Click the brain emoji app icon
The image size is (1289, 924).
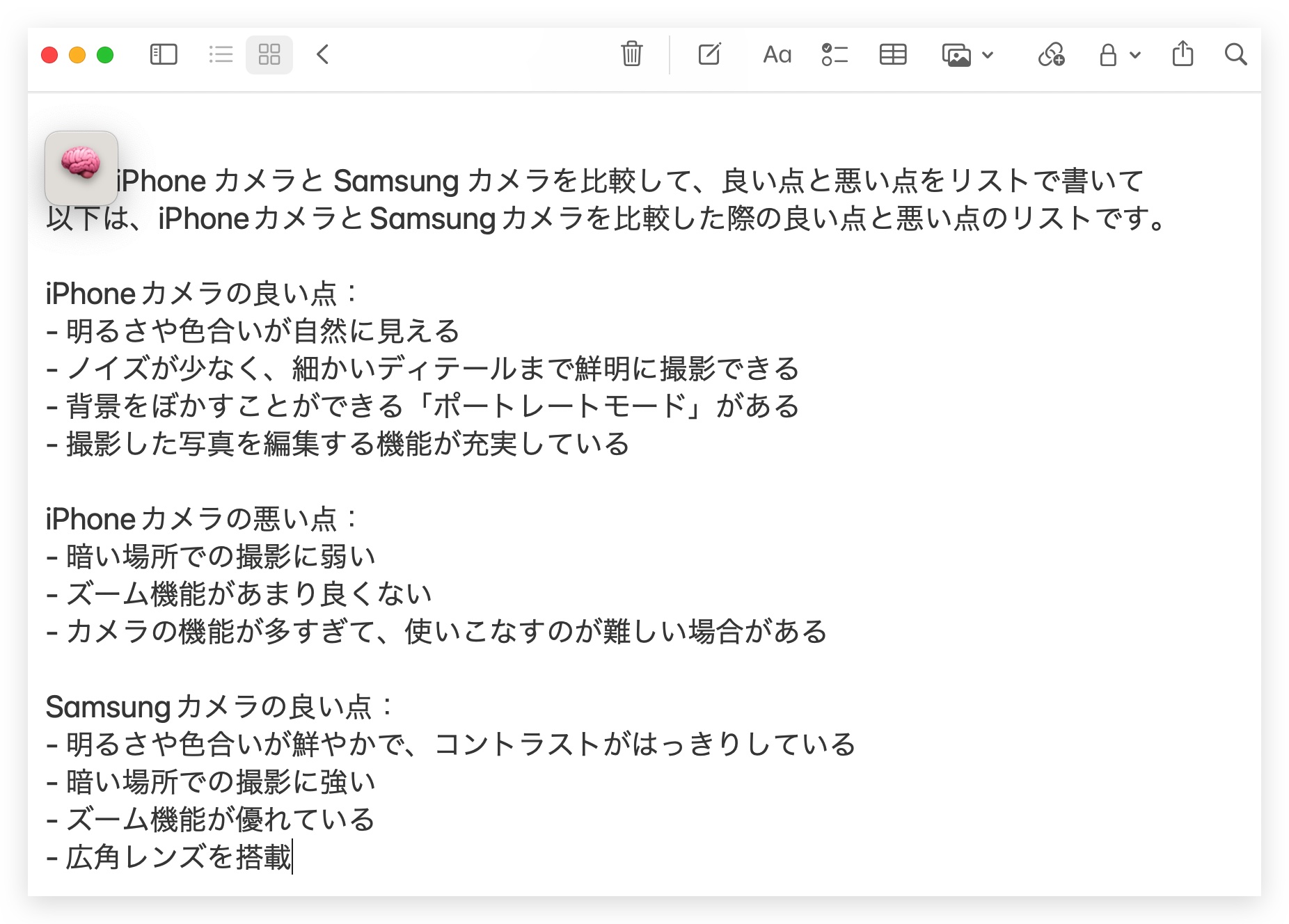[x=81, y=167]
